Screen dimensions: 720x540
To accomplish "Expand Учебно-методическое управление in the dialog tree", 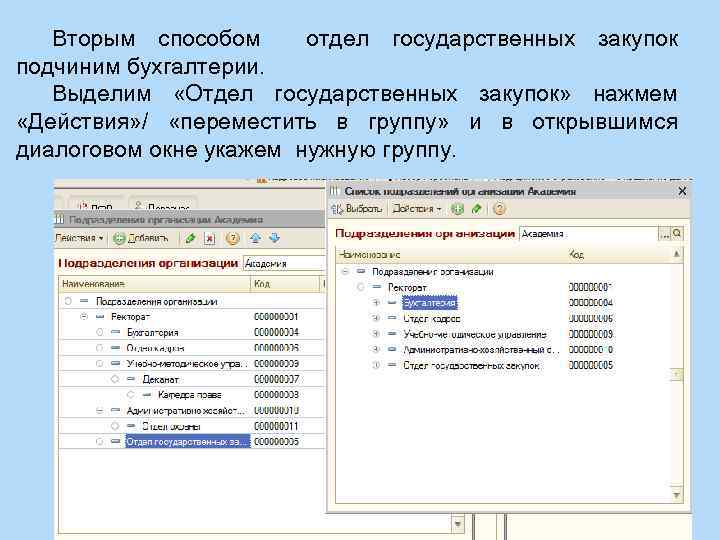I will [376, 334].
